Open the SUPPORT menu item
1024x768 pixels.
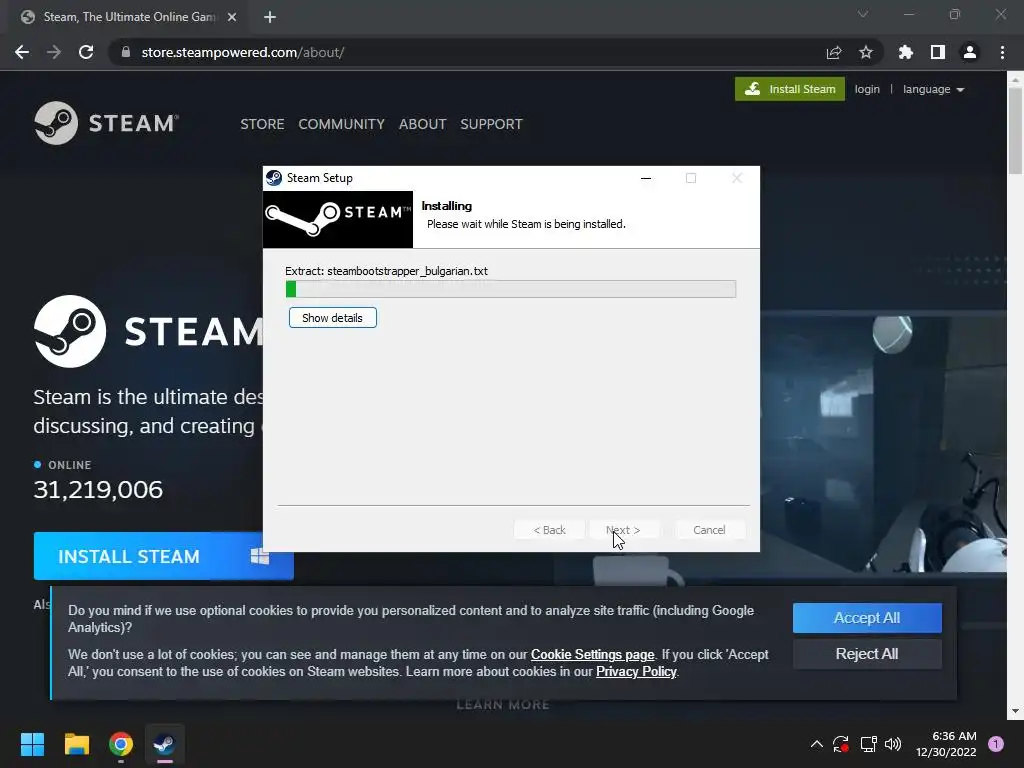point(491,124)
